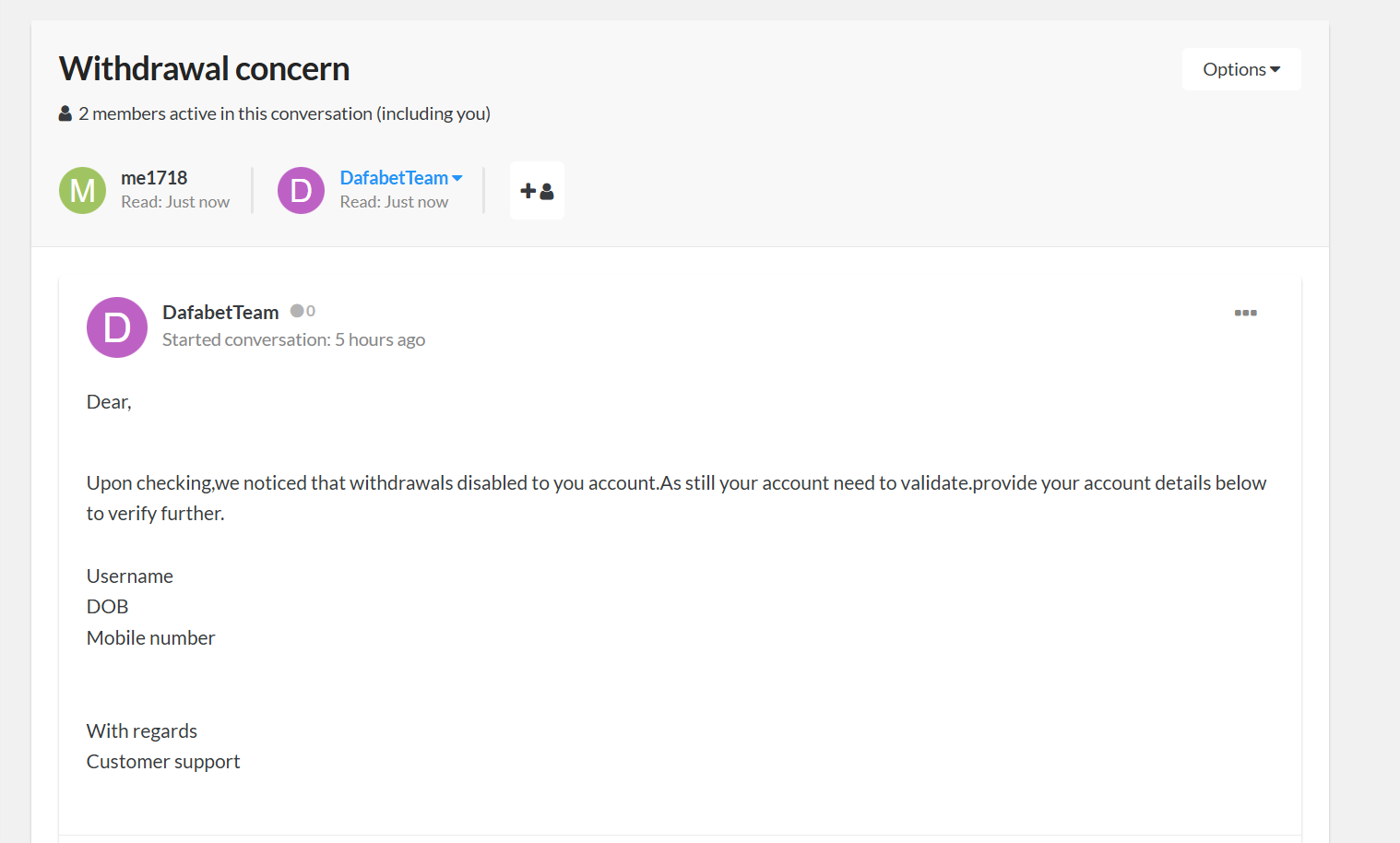Click the message body paragraph about withdrawals
Viewport: 1400px width, 843px height.
pos(676,498)
